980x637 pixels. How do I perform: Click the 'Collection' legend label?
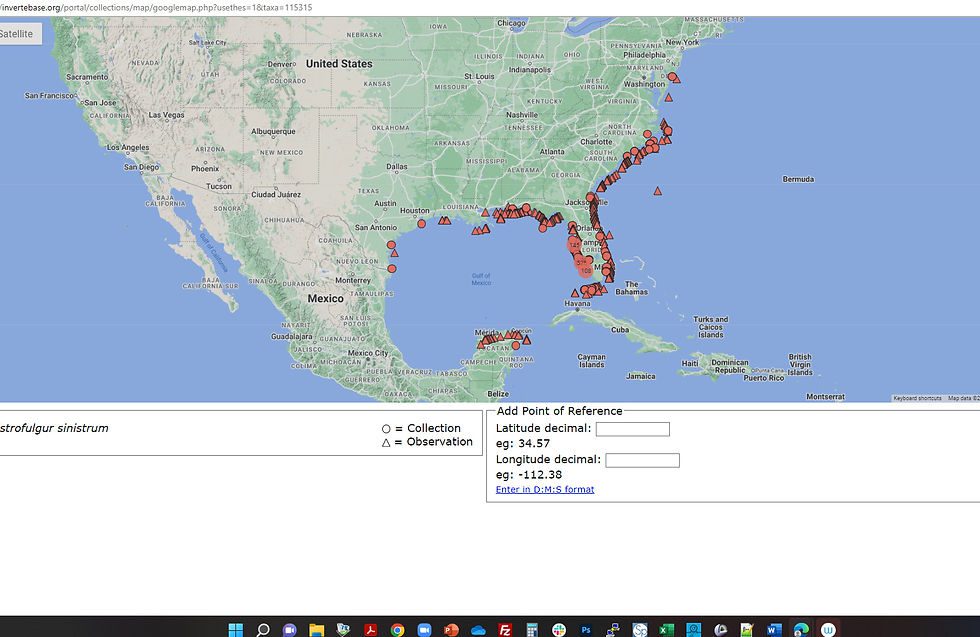434,428
